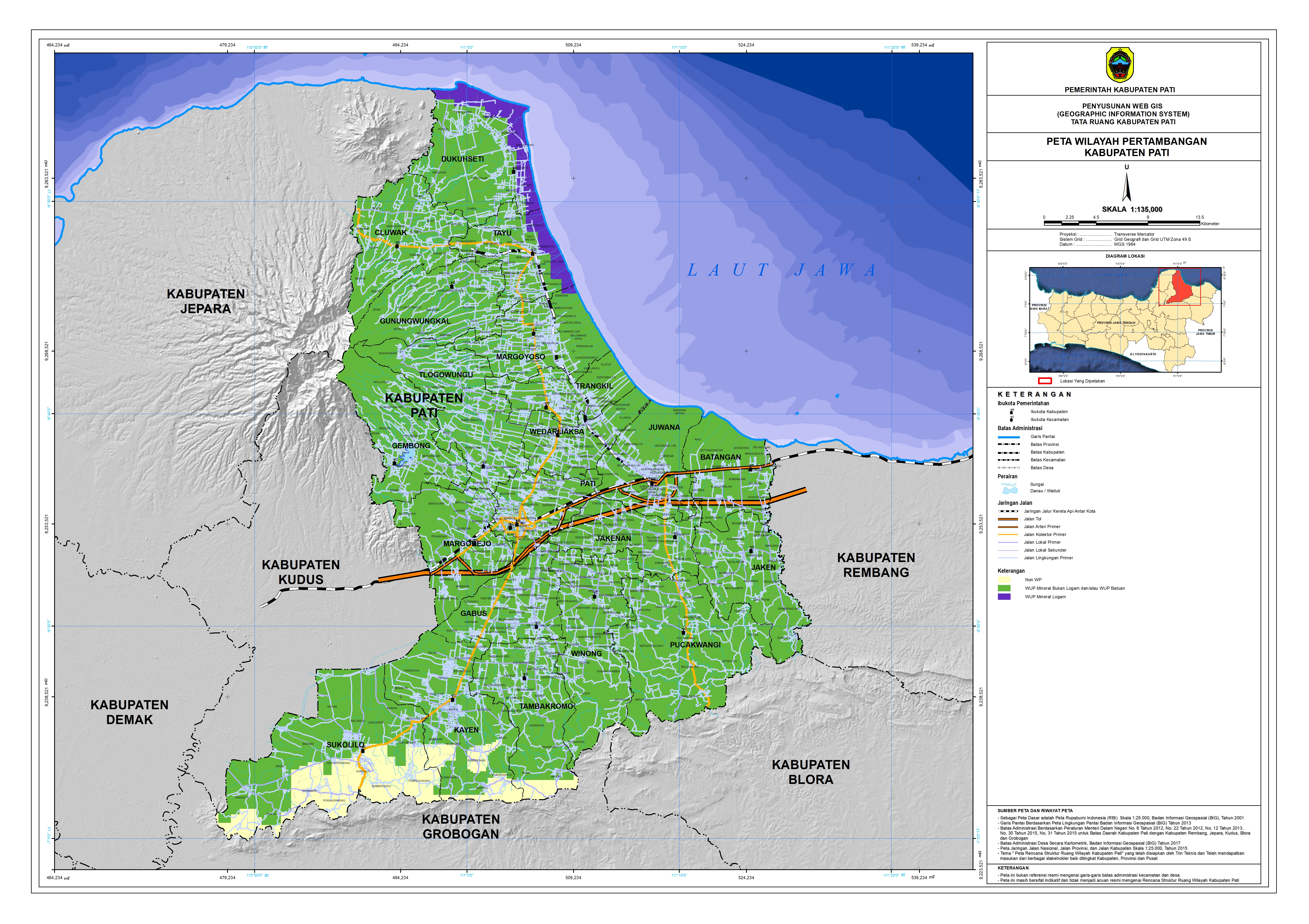Click the 'Jaringan Jalan' legend subheading

(x=1015, y=503)
